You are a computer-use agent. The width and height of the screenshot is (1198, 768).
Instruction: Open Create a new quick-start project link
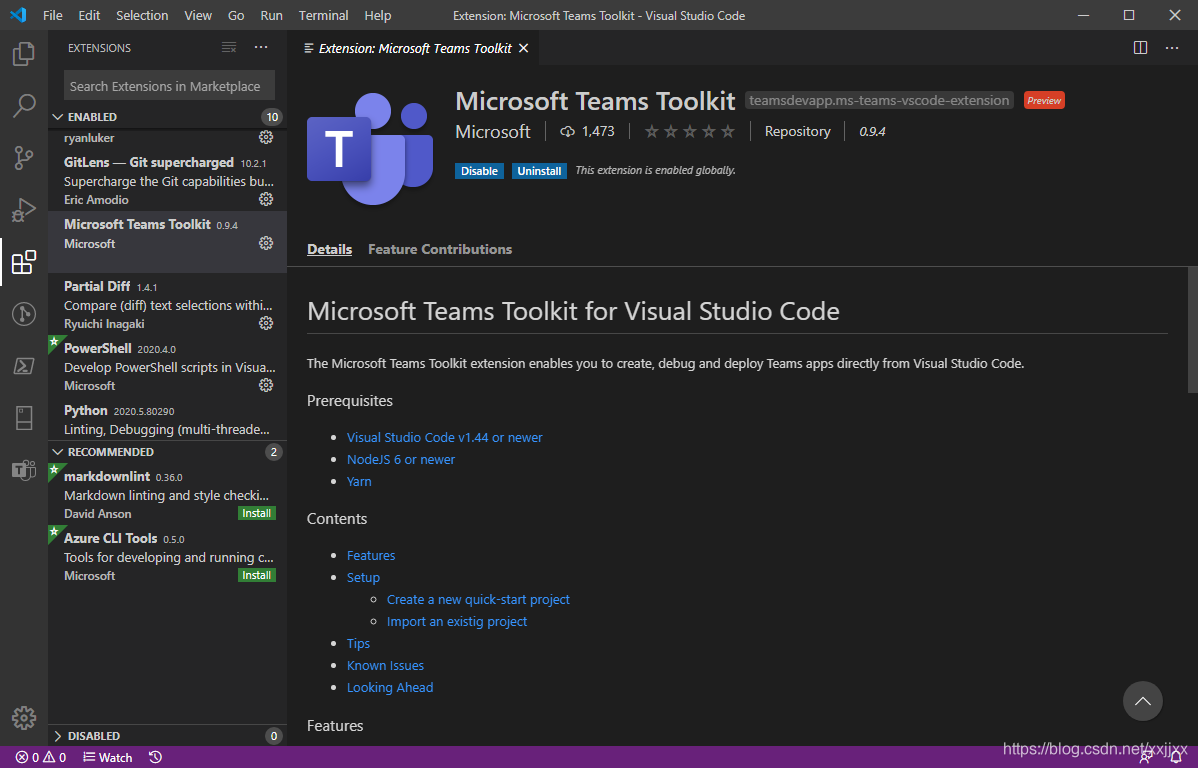coord(478,600)
